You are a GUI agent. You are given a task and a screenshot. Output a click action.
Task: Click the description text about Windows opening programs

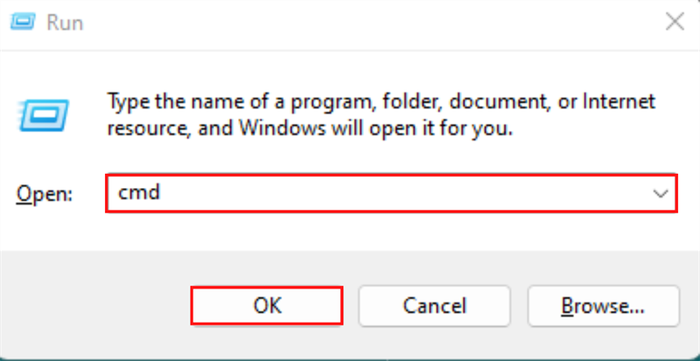tap(381, 115)
